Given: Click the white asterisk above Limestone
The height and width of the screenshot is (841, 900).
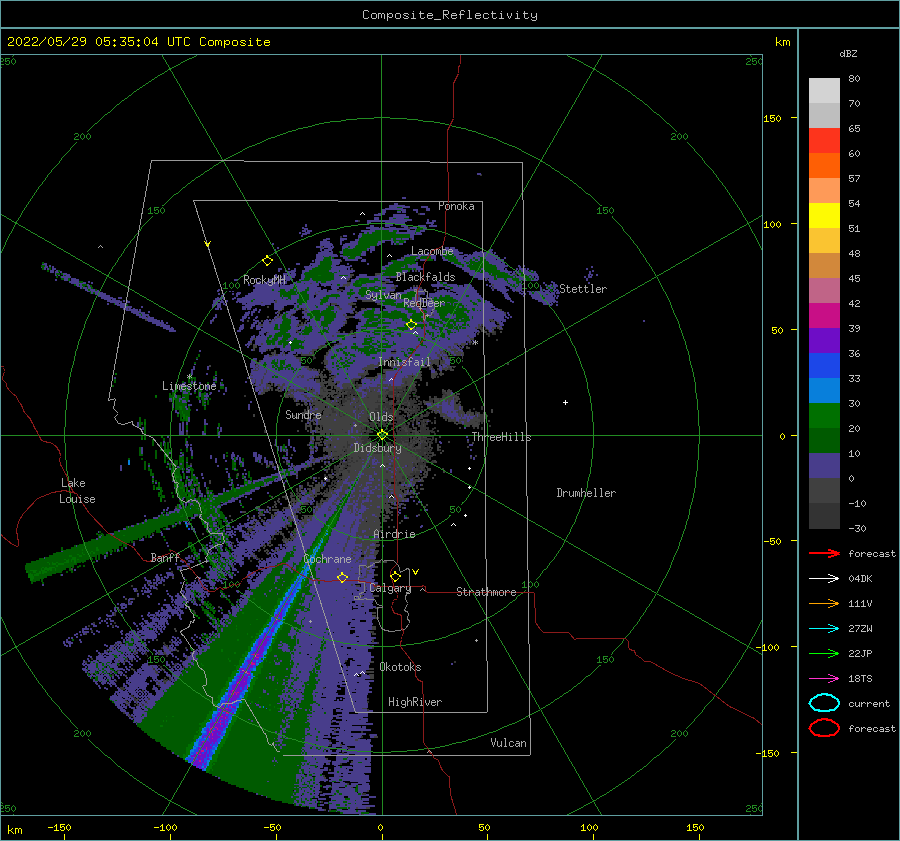Looking at the screenshot, I should coord(189,377).
